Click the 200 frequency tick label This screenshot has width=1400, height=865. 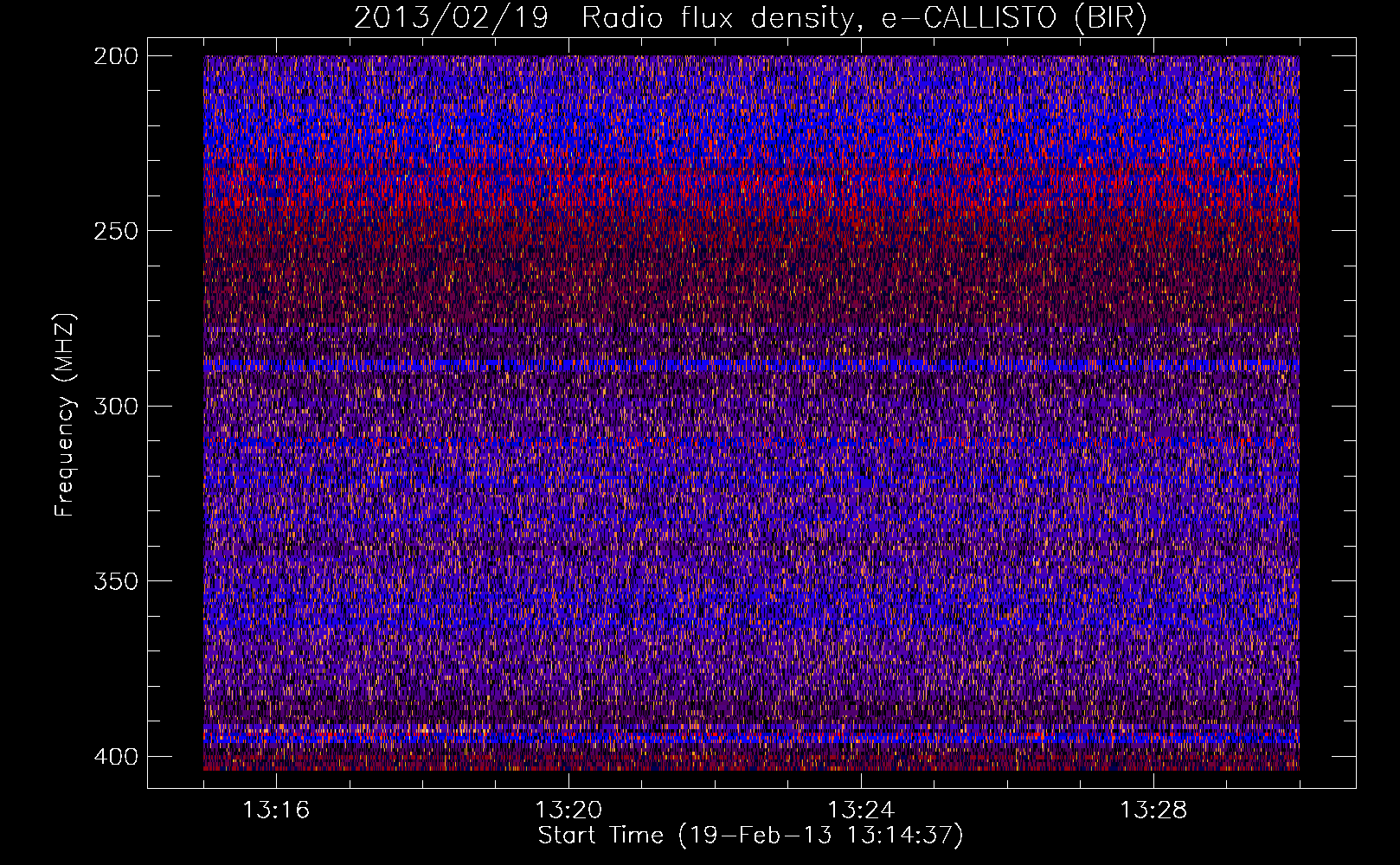point(115,56)
